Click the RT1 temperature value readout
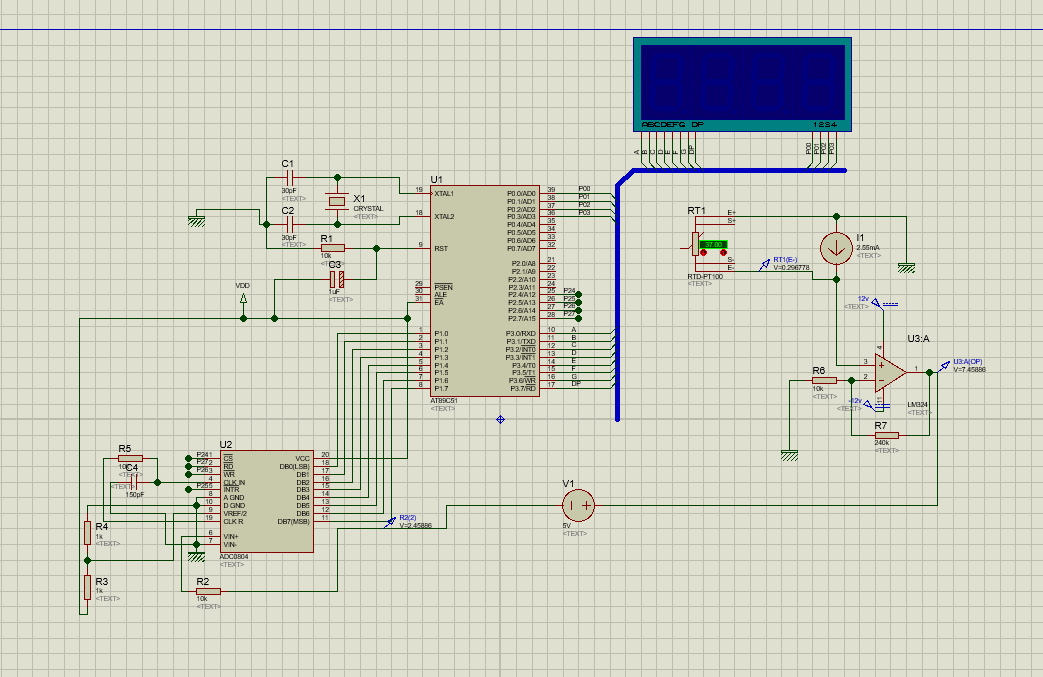The width and height of the screenshot is (1043, 677). click(713, 245)
